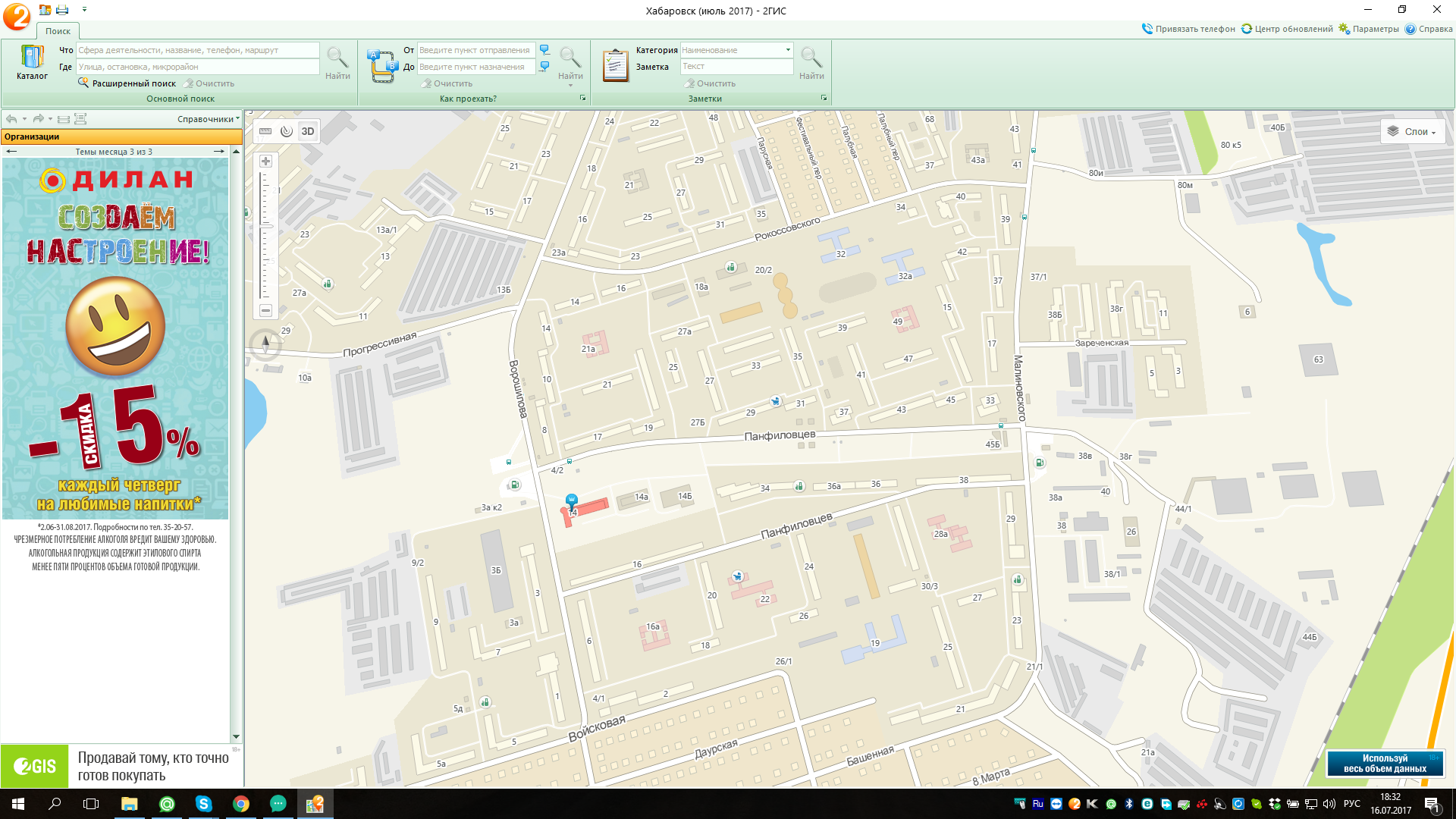Click the 2GIS Продавай тому banner
Screen dimensions: 1456x819
click(121, 766)
